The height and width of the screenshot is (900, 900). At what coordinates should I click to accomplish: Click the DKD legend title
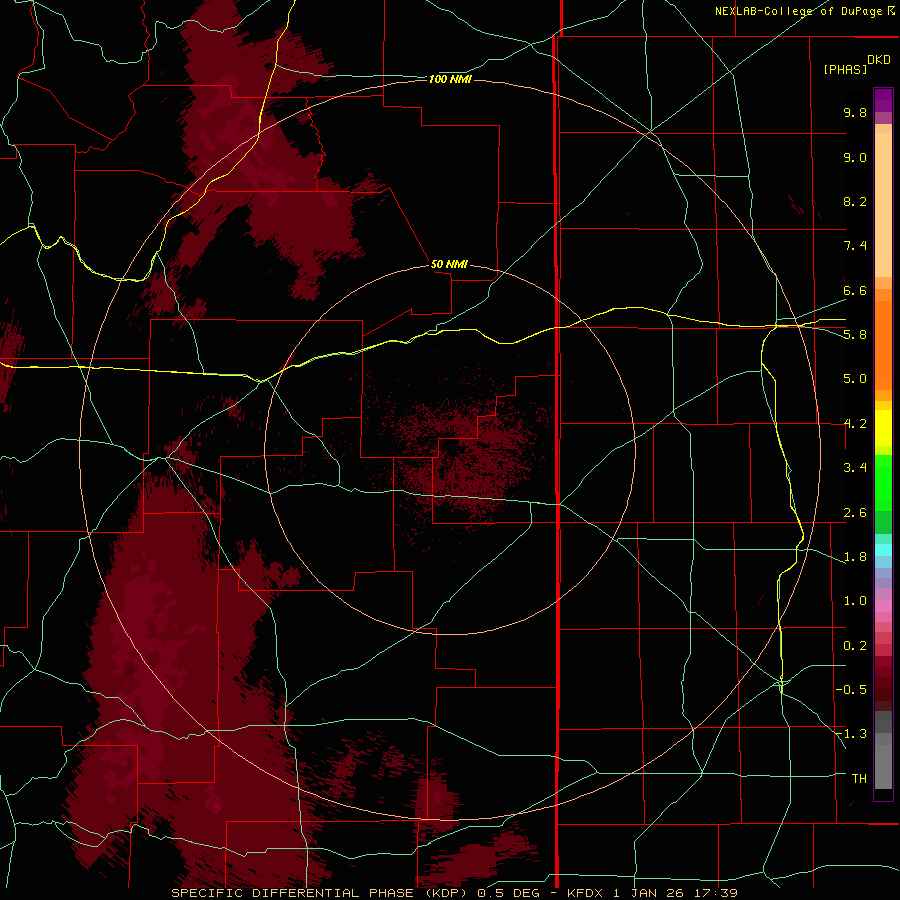coord(879,60)
